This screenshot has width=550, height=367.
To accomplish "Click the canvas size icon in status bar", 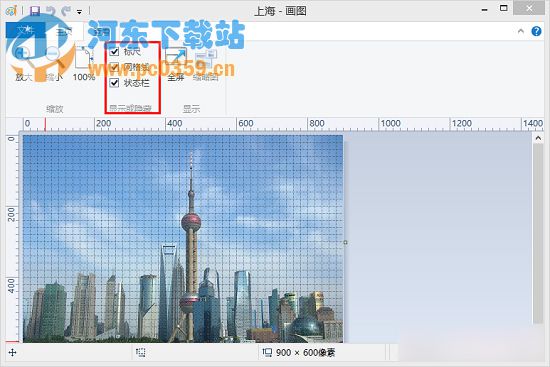I will click(267, 352).
